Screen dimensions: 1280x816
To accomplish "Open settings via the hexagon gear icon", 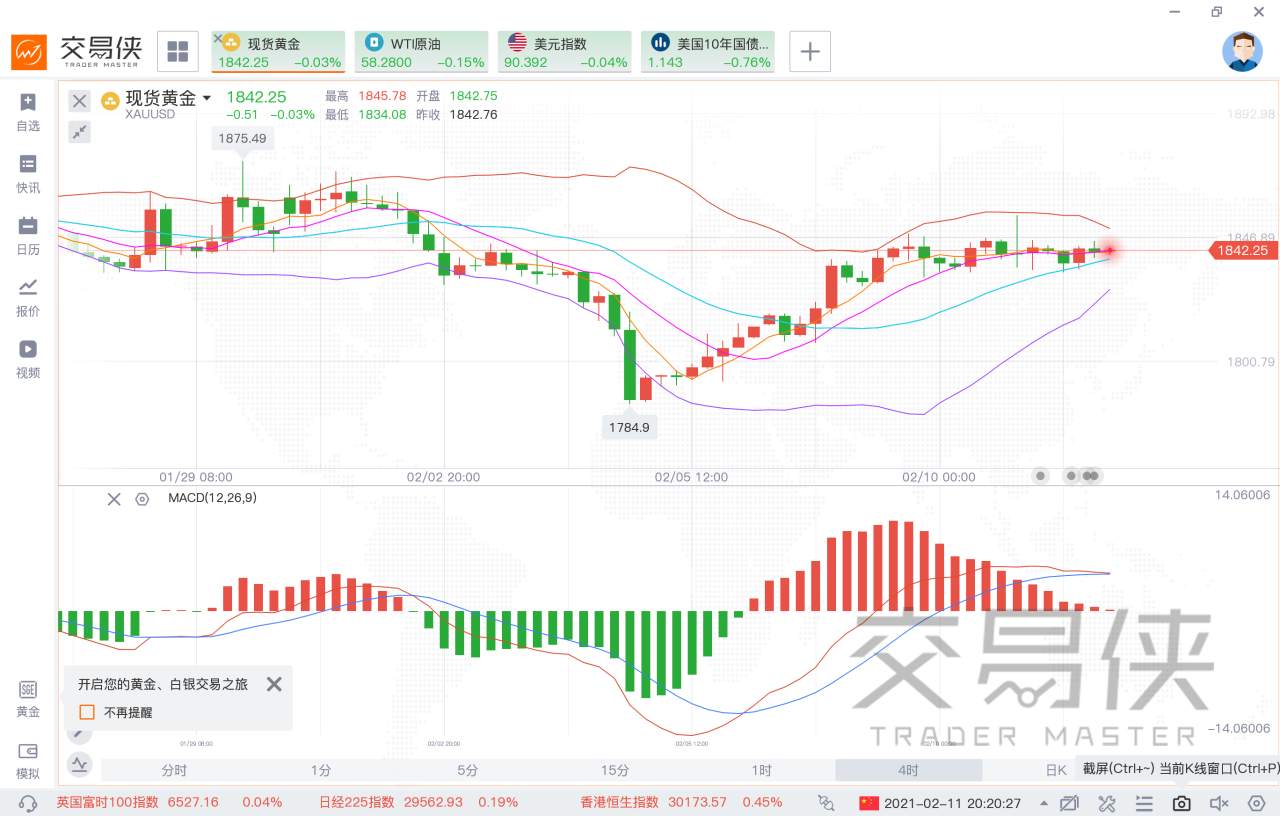I will [x=1256, y=802].
